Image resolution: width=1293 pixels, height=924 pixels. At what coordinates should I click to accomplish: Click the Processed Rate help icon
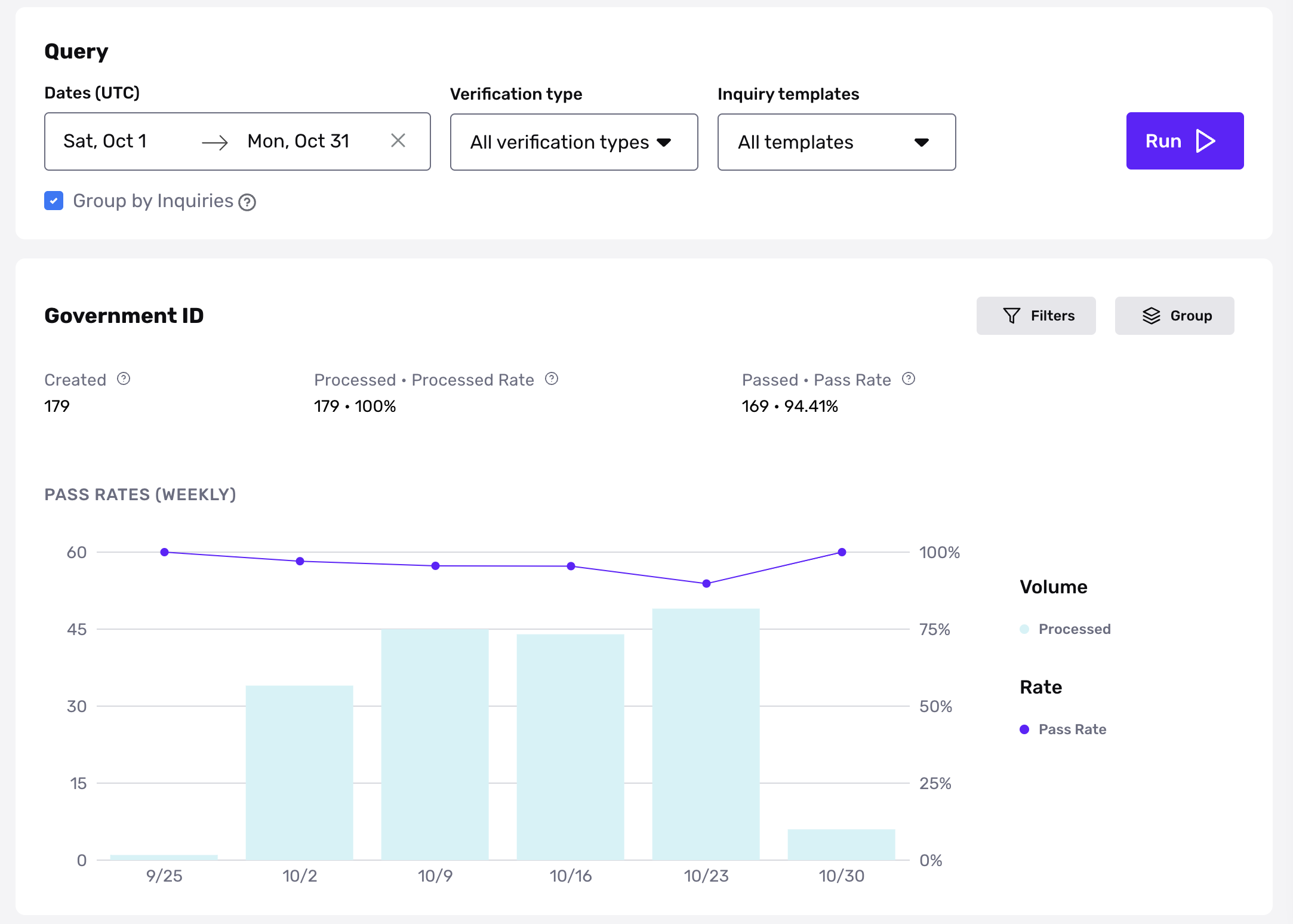tap(552, 379)
